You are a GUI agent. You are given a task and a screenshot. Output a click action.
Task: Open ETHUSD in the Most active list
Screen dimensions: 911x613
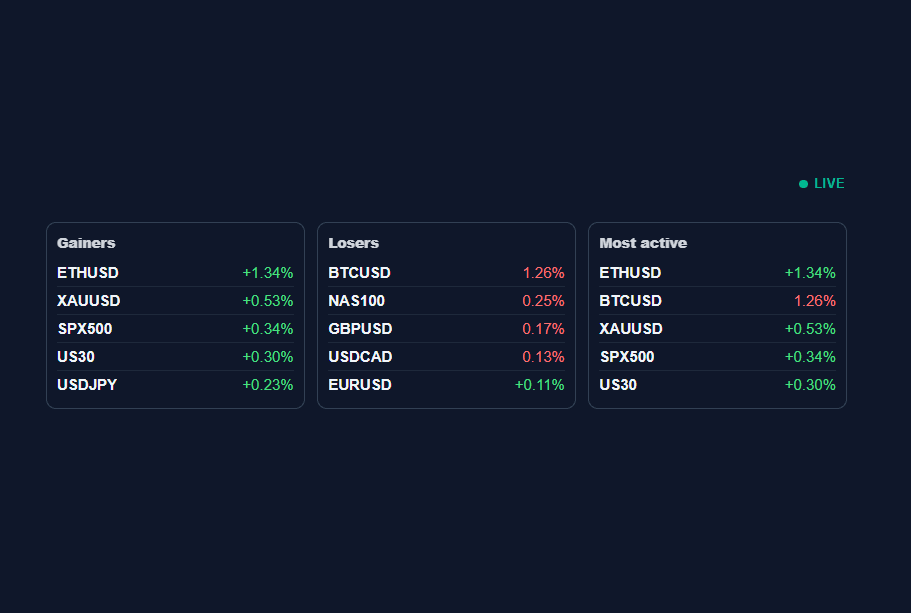[630, 273]
